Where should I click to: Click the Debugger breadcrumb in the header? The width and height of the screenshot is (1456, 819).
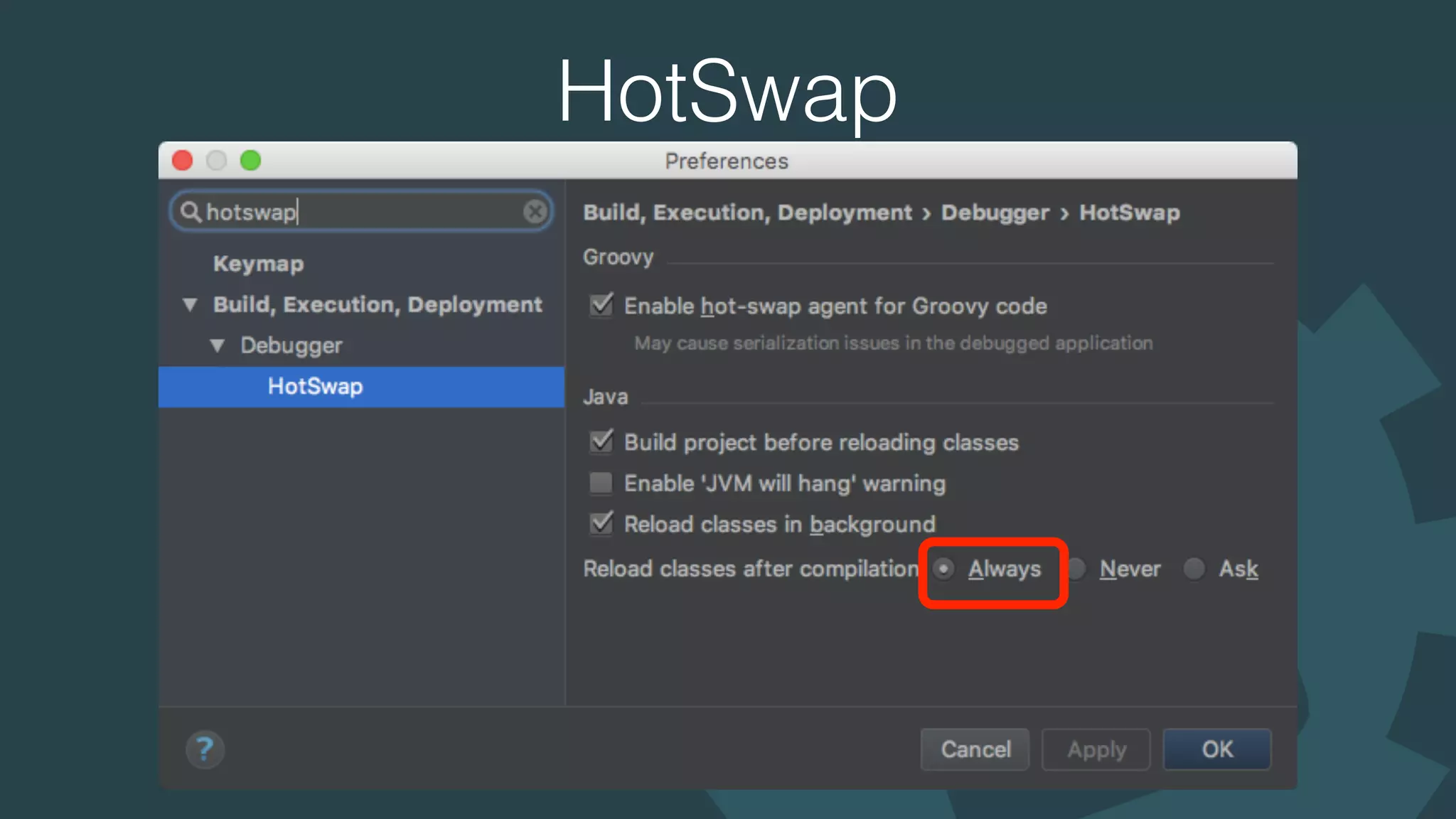click(995, 213)
